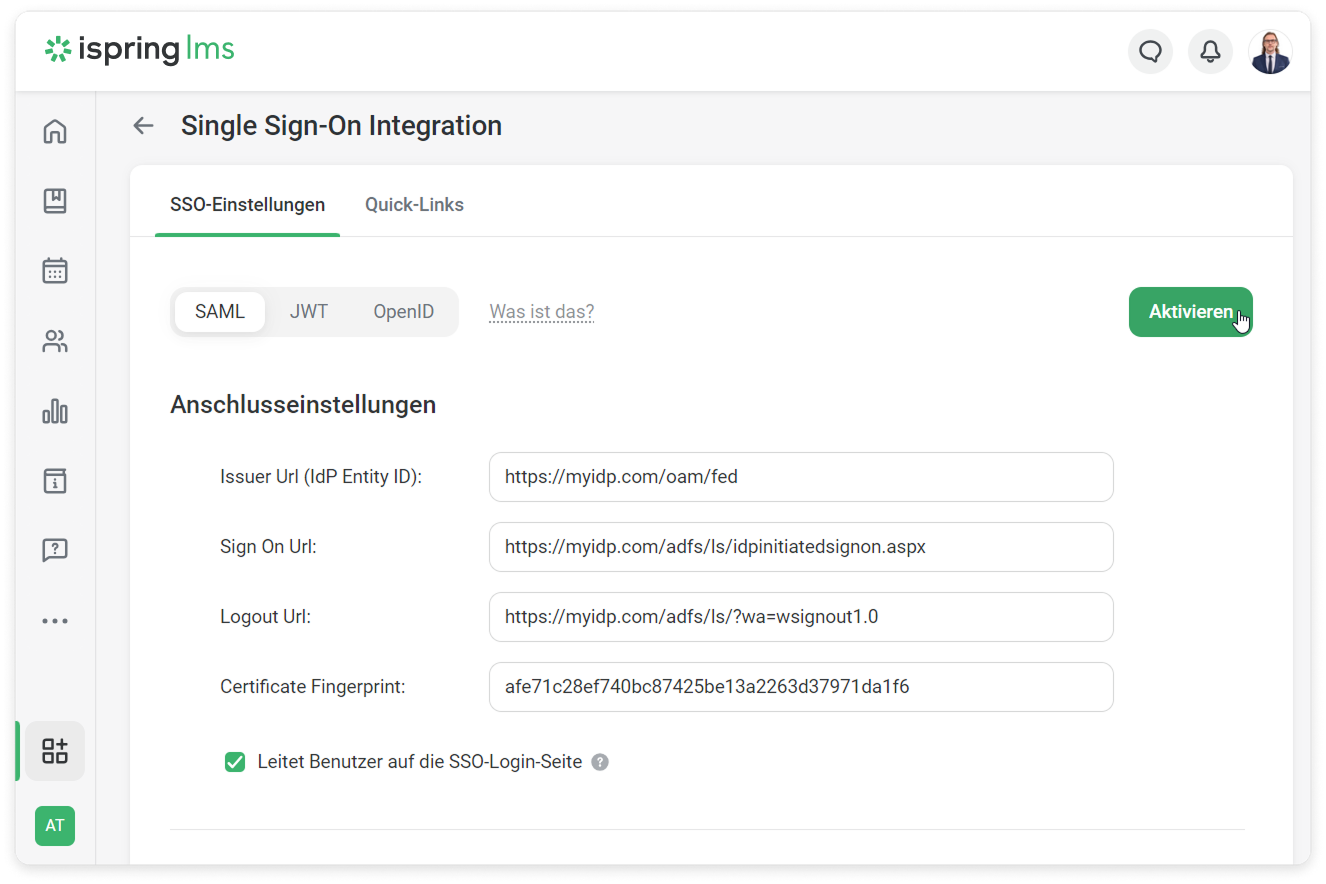
Task: Uncheck Leitet Benutzer auf die SSO-Login-Seite
Action: point(235,762)
